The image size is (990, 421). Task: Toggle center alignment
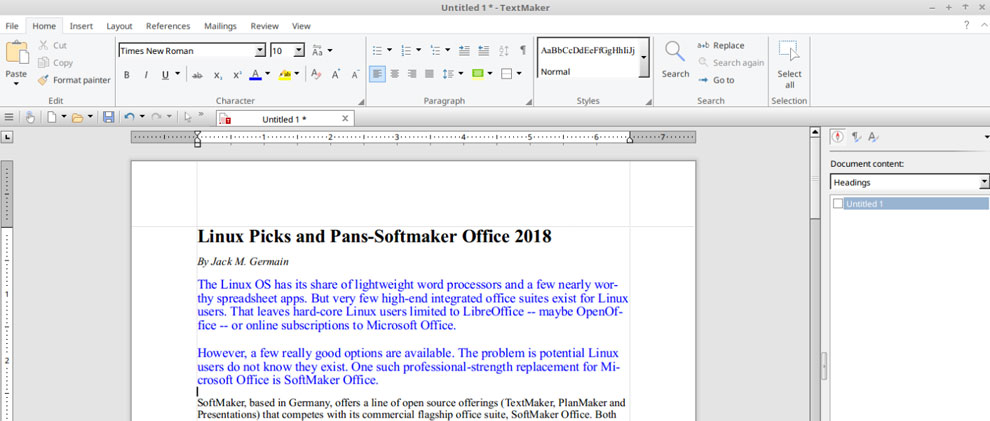click(x=395, y=74)
